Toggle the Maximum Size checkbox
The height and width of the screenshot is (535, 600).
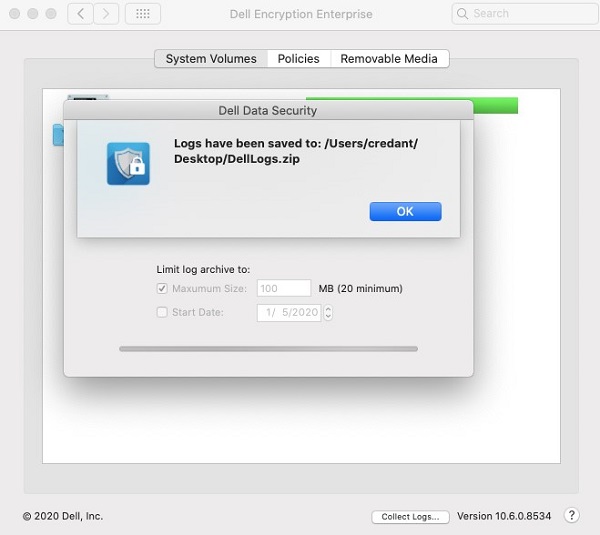pyautogui.click(x=162, y=288)
